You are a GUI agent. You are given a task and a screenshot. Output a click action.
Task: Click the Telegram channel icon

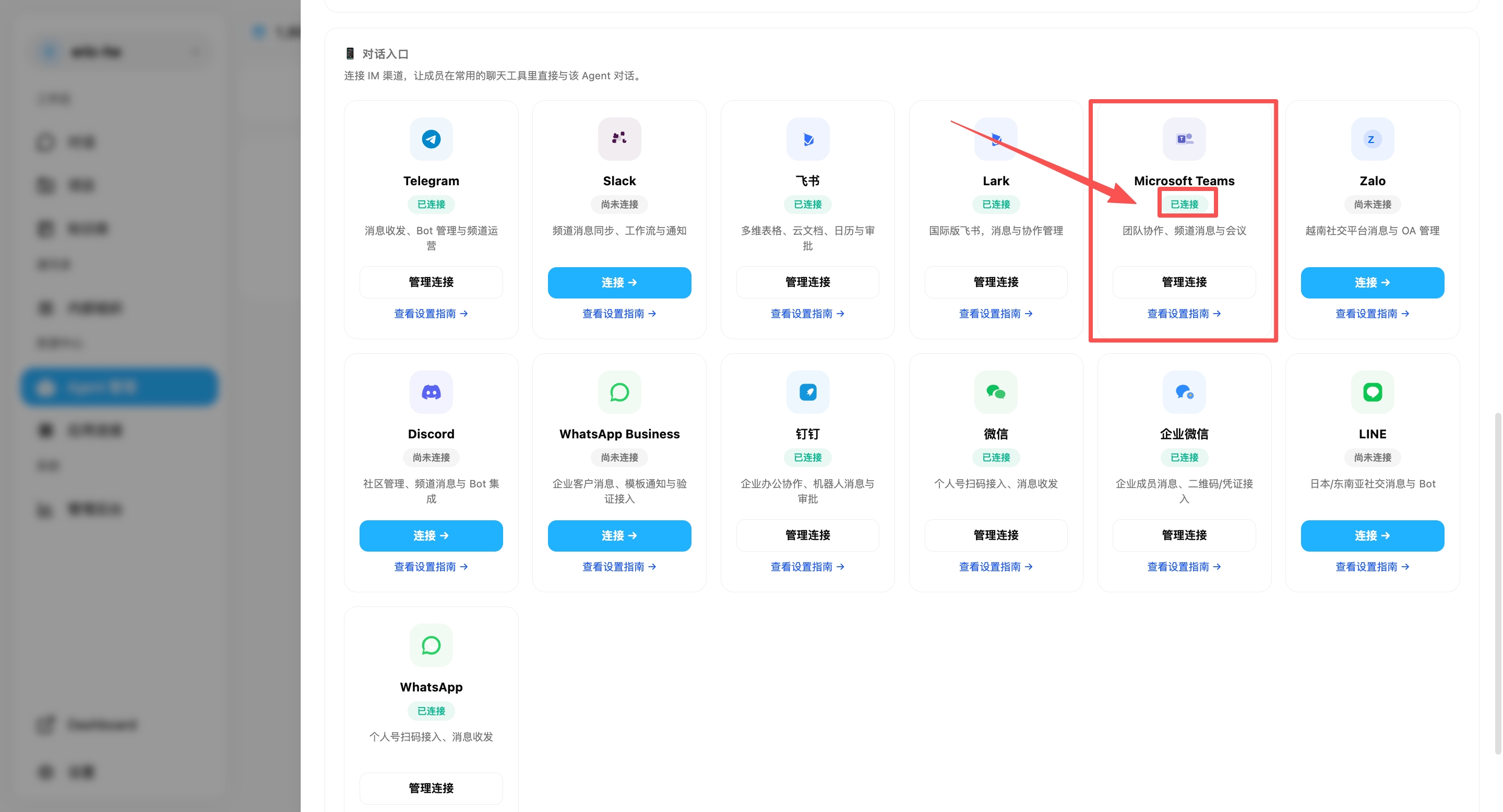tap(431, 139)
